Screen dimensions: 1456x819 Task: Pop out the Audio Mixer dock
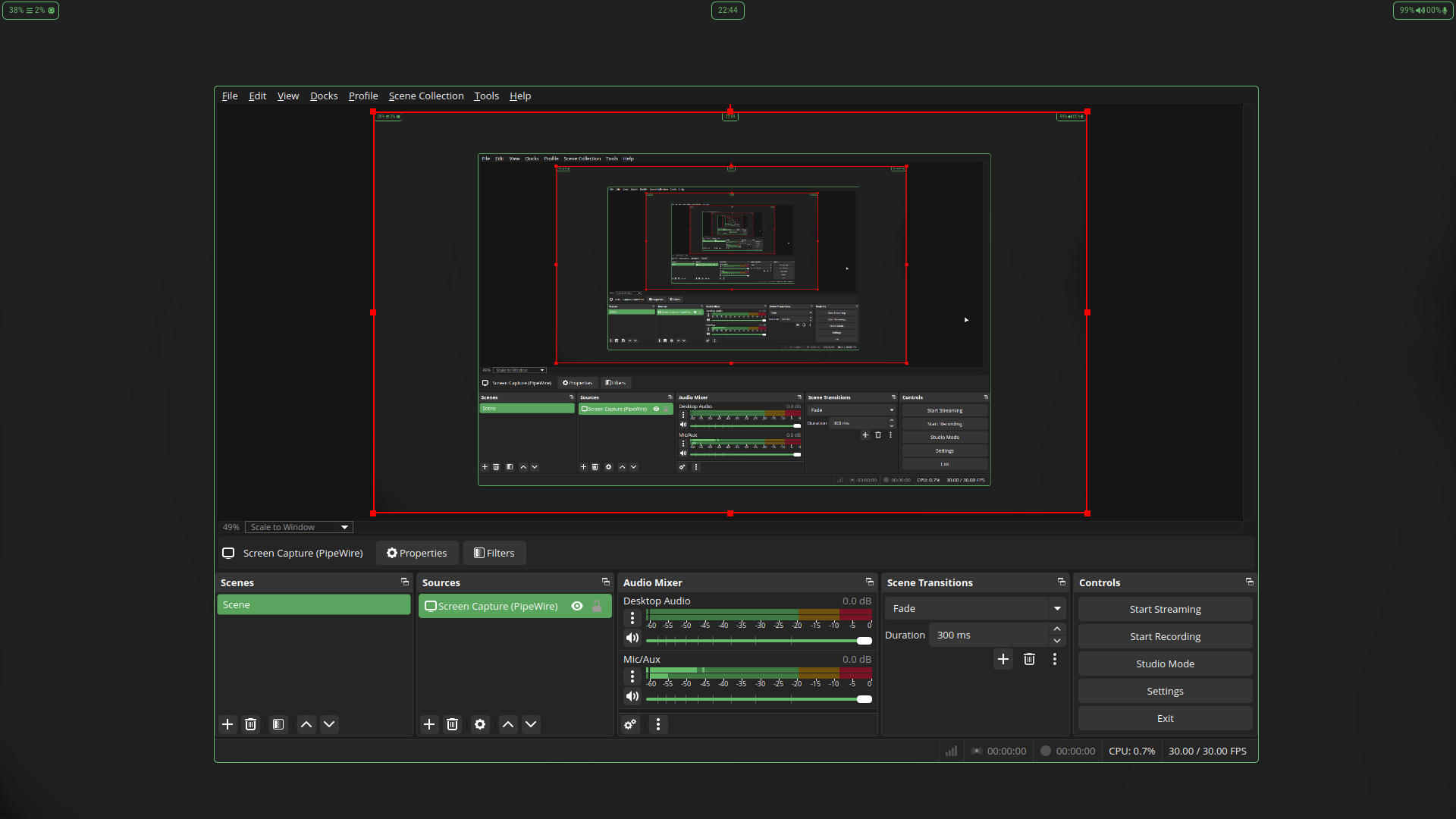click(870, 582)
